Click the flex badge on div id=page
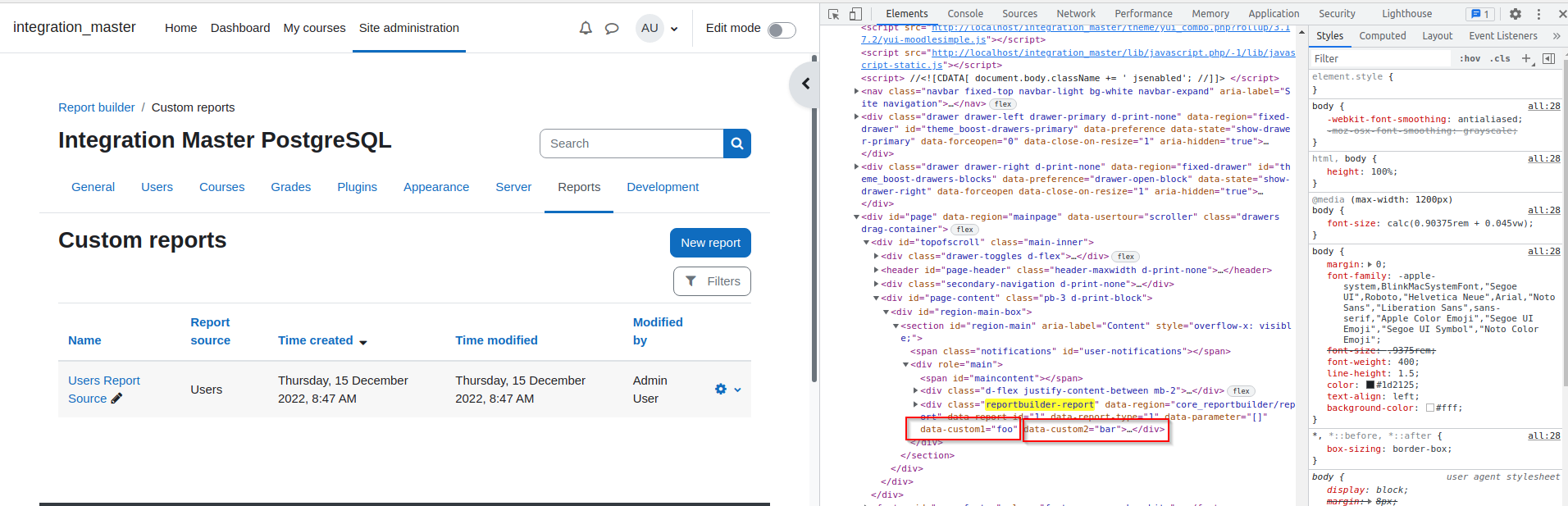Screen dimensions: 1568x506 pos(965,230)
